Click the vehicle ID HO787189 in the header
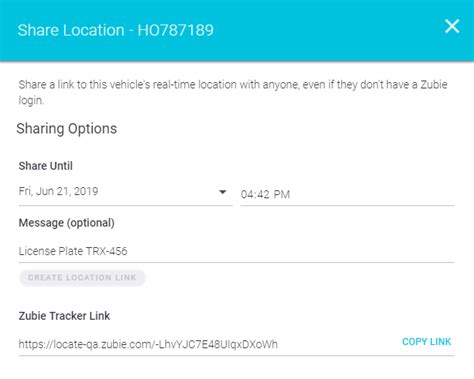This screenshot has width=474, height=379. coord(176,30)
